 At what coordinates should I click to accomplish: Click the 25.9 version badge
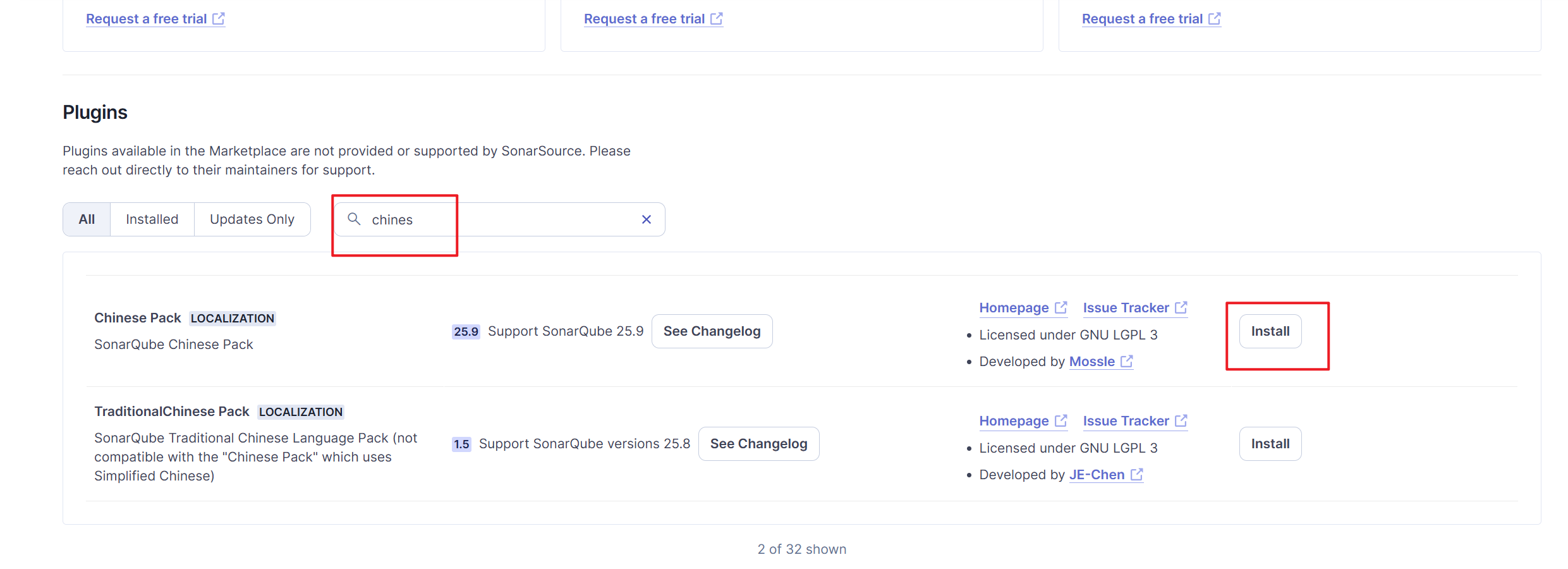click(x=466, y=331)
